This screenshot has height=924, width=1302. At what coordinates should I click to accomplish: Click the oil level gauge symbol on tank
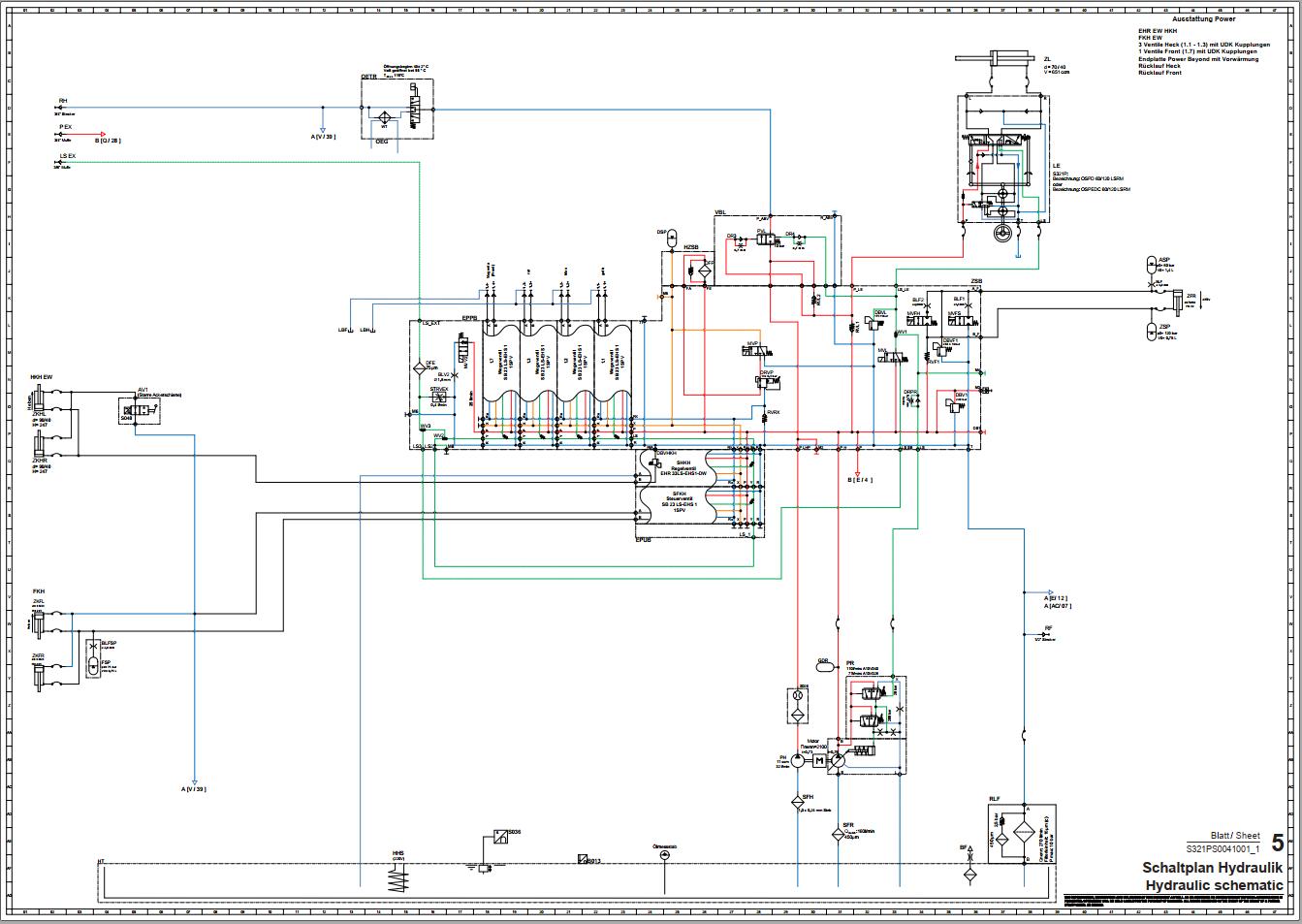665,857
